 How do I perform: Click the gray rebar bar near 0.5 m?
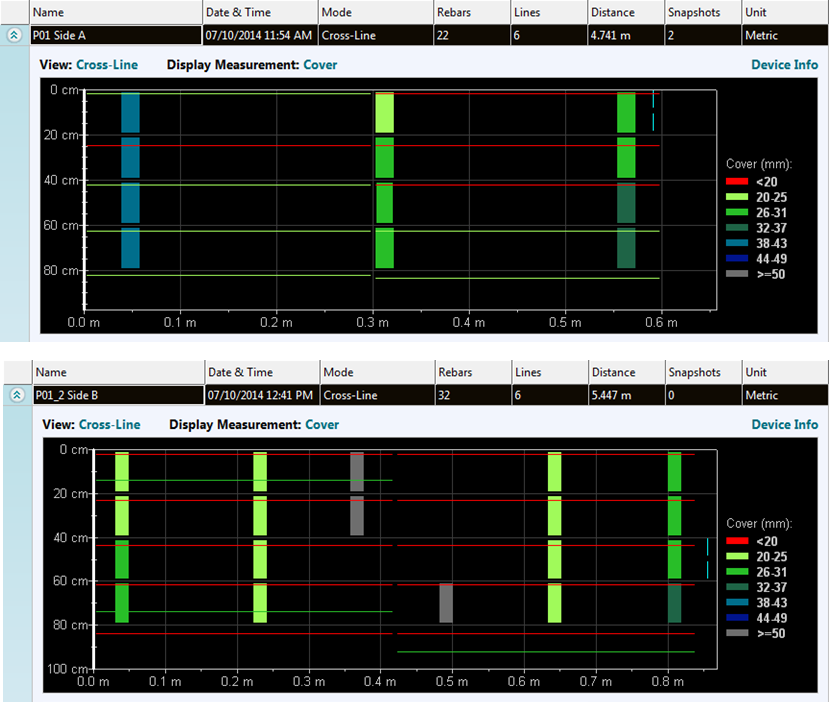[446, 603]
